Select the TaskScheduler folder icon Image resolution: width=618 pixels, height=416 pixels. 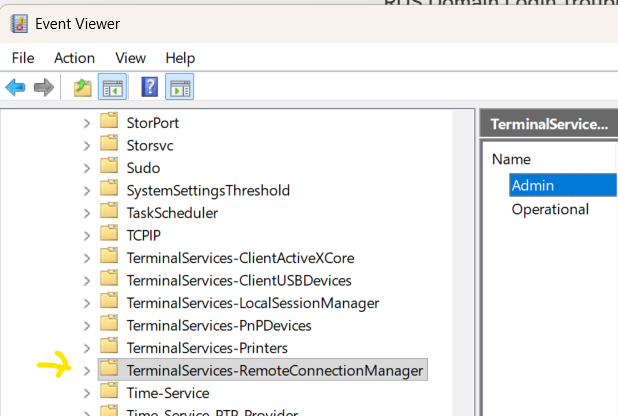109,211
